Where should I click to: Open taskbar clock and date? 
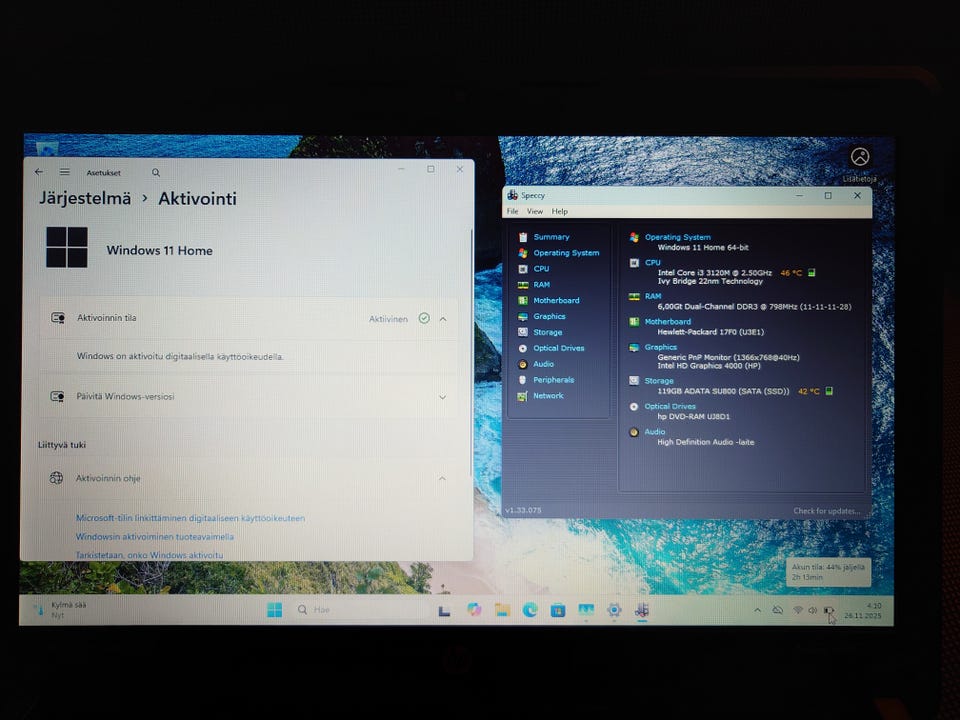(863, 610)
